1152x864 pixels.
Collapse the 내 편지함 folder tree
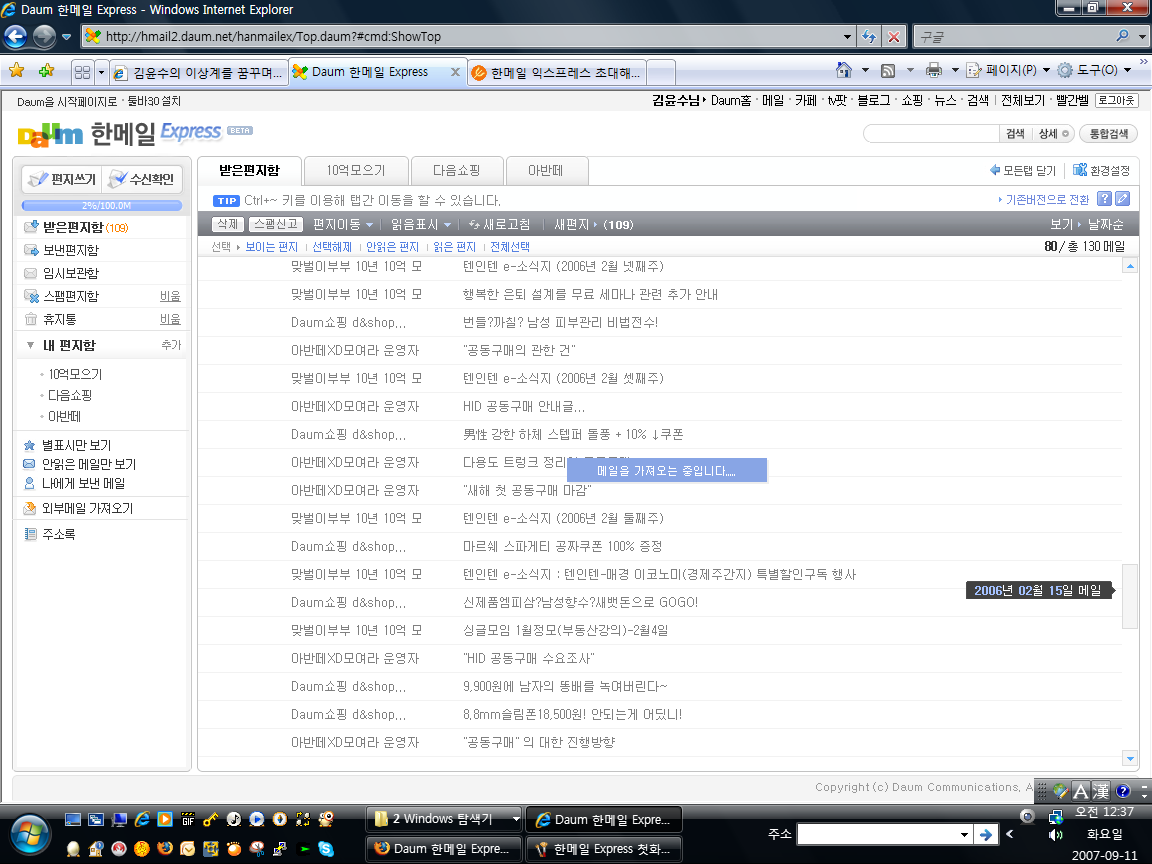pyautogui.click(x=30, y=345)
